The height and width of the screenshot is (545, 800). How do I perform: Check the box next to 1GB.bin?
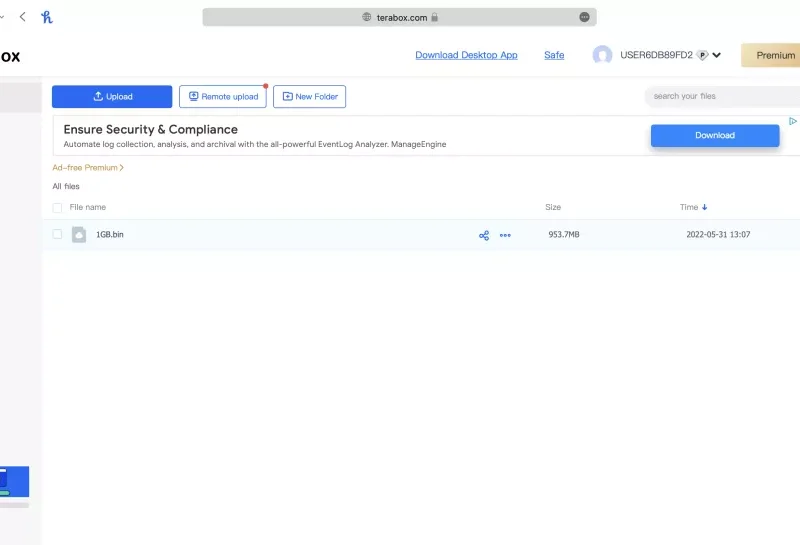coord(57,235)
